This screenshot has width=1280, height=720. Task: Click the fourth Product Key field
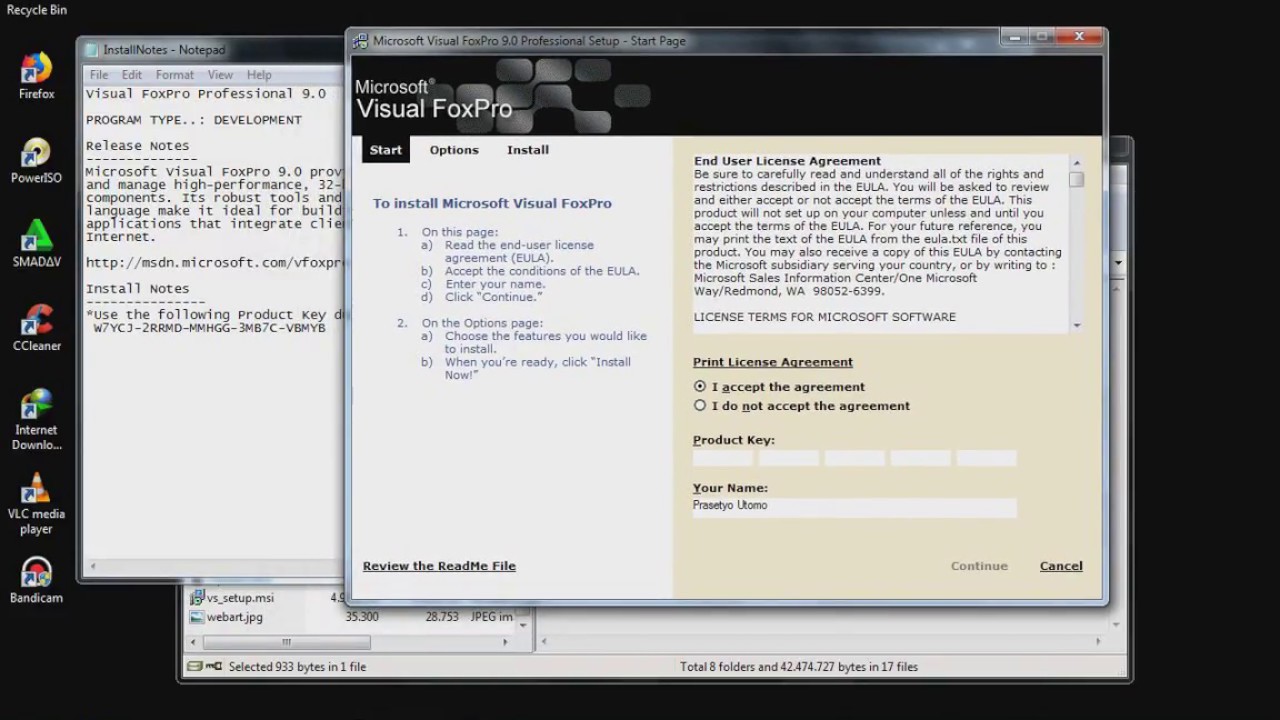pyautogui.click(x=921, y=458)
